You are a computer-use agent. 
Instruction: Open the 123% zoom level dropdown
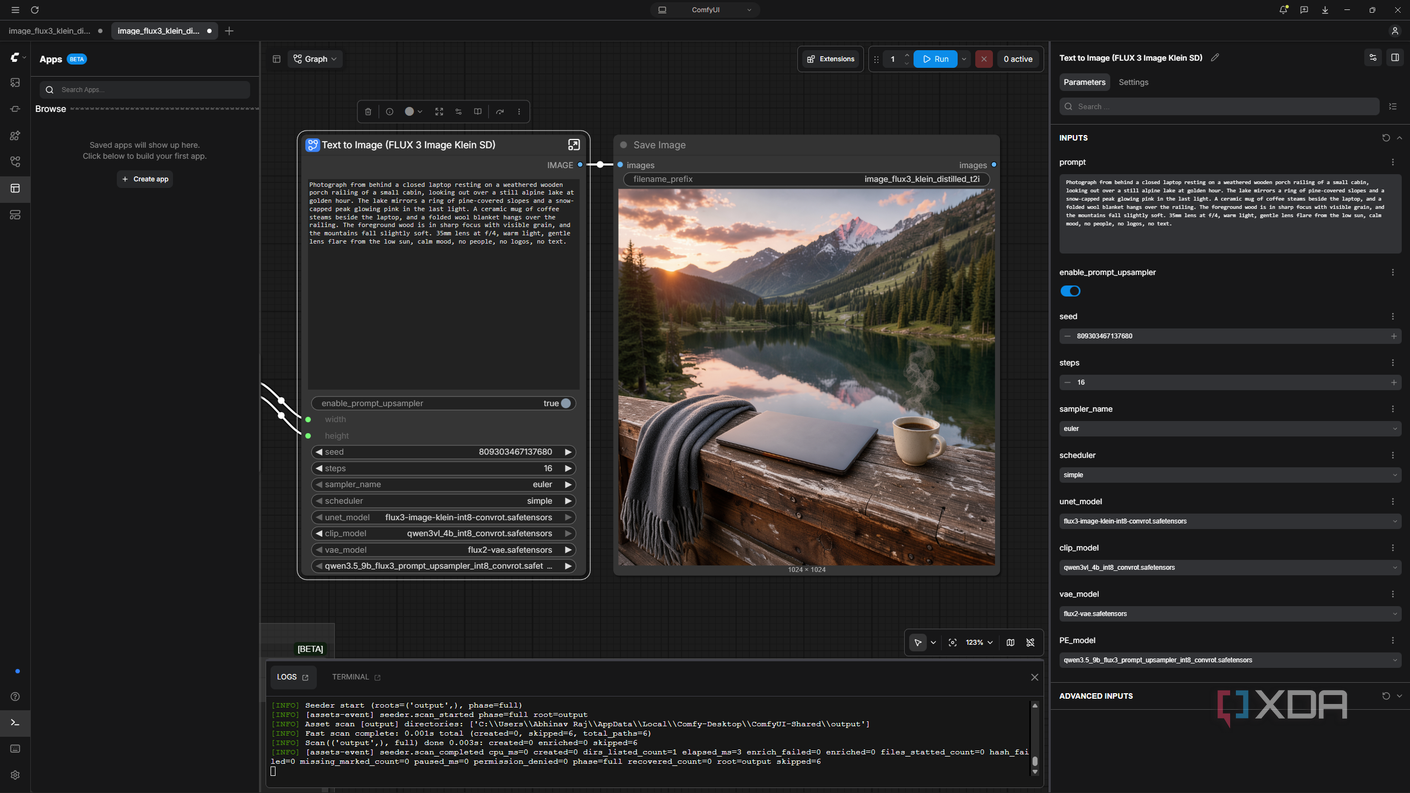tap(979, 643)
